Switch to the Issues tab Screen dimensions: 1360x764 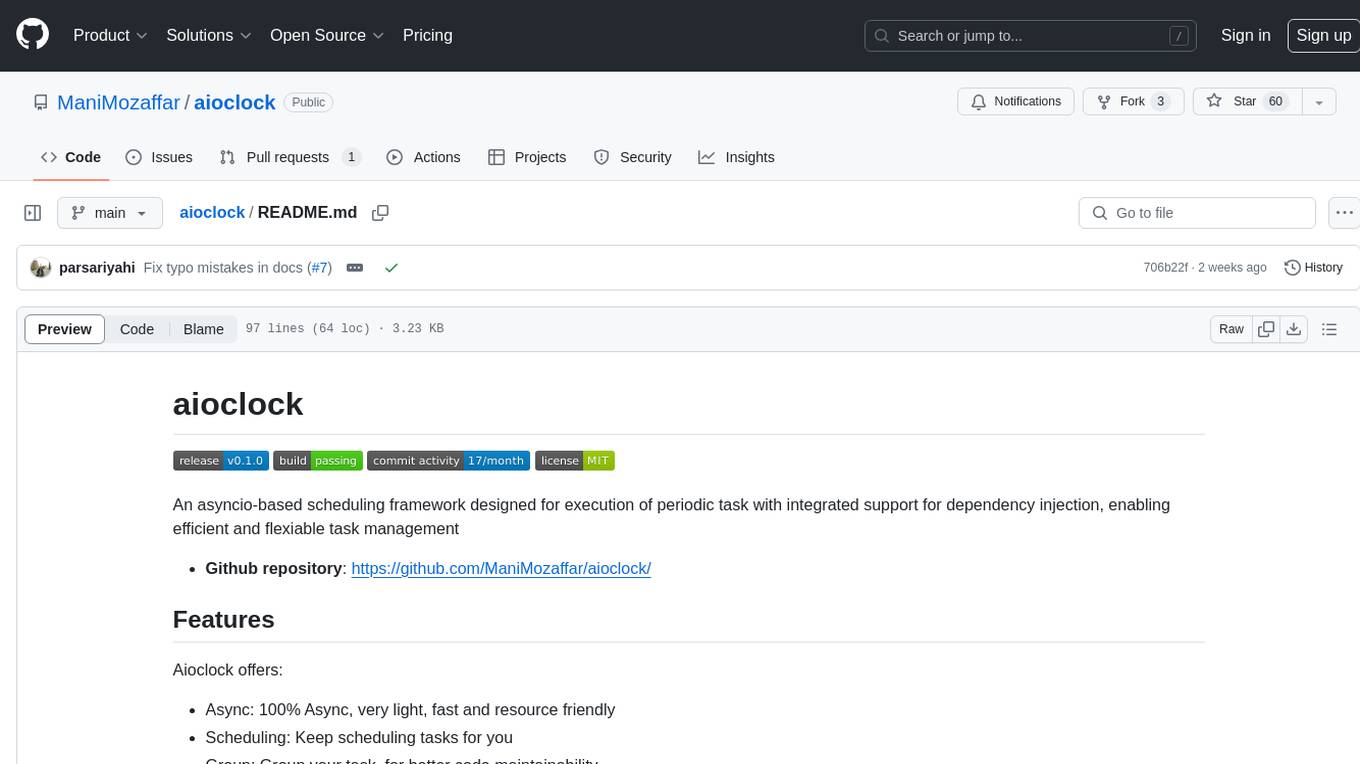point(159,157)
